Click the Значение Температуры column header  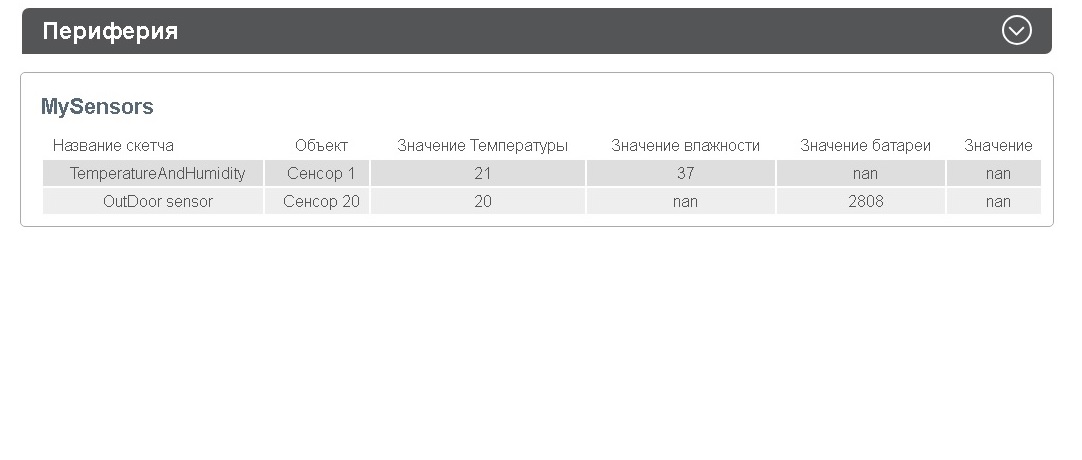[482, 146]
